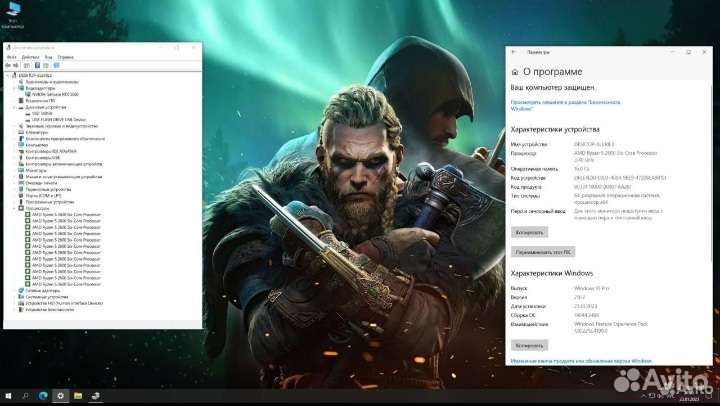Click Home icon beside О программе
Viewport: 720px width, 406px height.
[515, 72]
